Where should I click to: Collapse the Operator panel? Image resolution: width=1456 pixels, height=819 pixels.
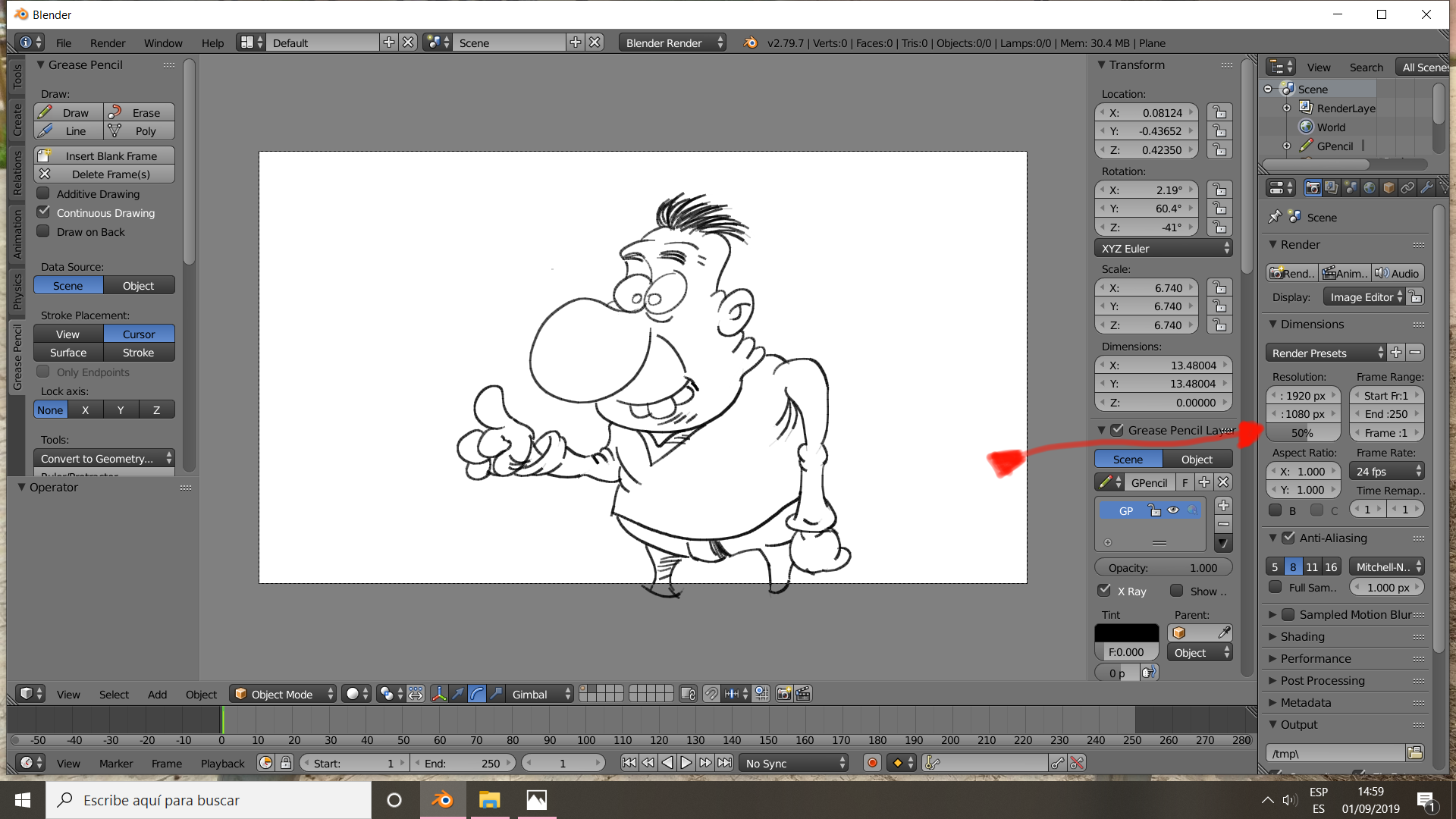pos(22,487)
